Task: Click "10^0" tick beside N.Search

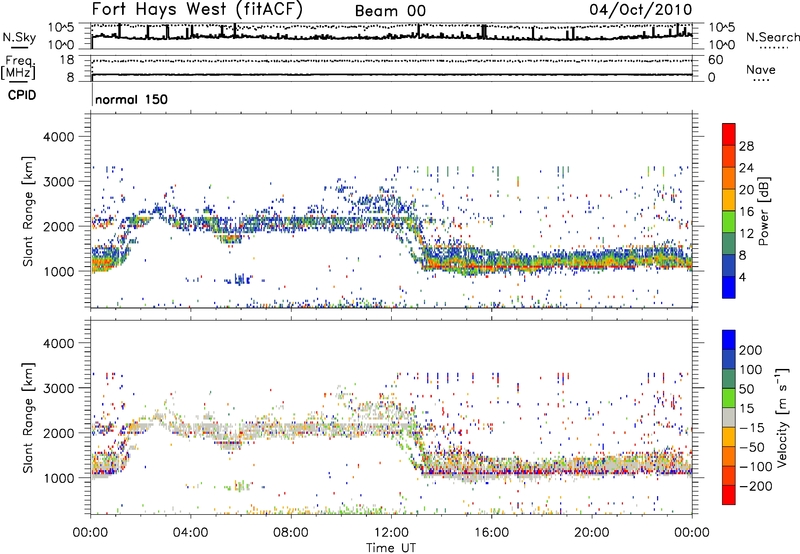Action: coord(722,45)
